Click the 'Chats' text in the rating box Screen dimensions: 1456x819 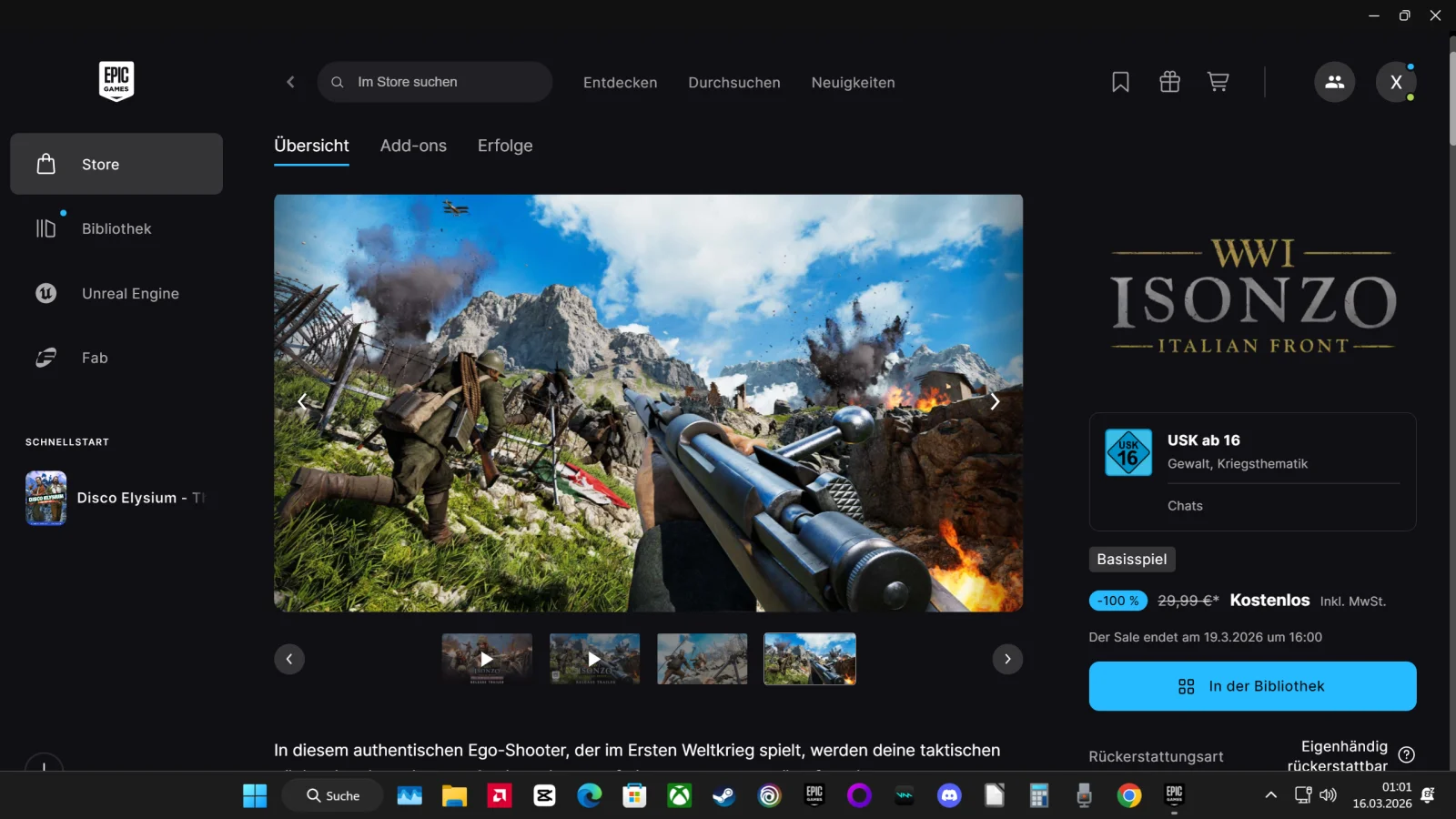(1185, 506)
